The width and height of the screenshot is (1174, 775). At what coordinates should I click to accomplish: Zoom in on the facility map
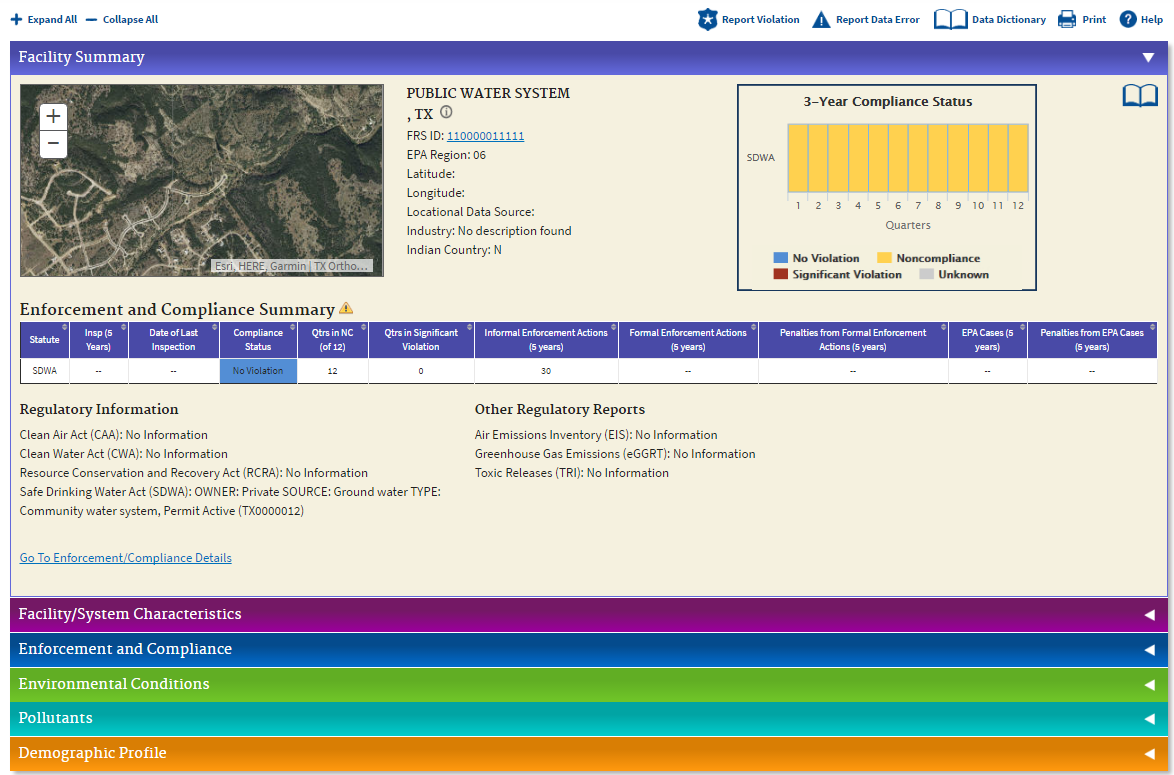(x=53, y=117)
